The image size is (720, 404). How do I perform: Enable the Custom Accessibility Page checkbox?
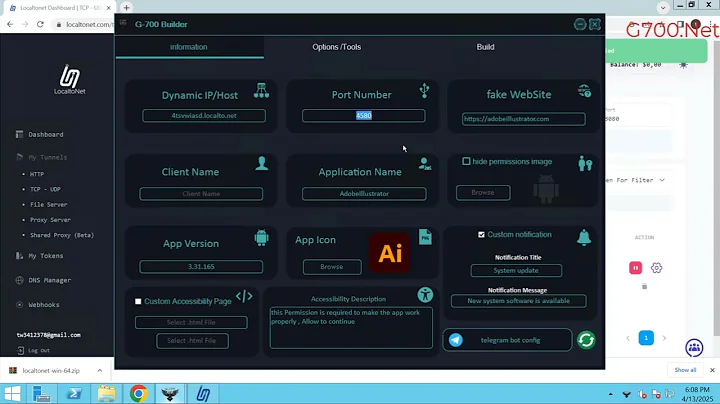(138, 301)
